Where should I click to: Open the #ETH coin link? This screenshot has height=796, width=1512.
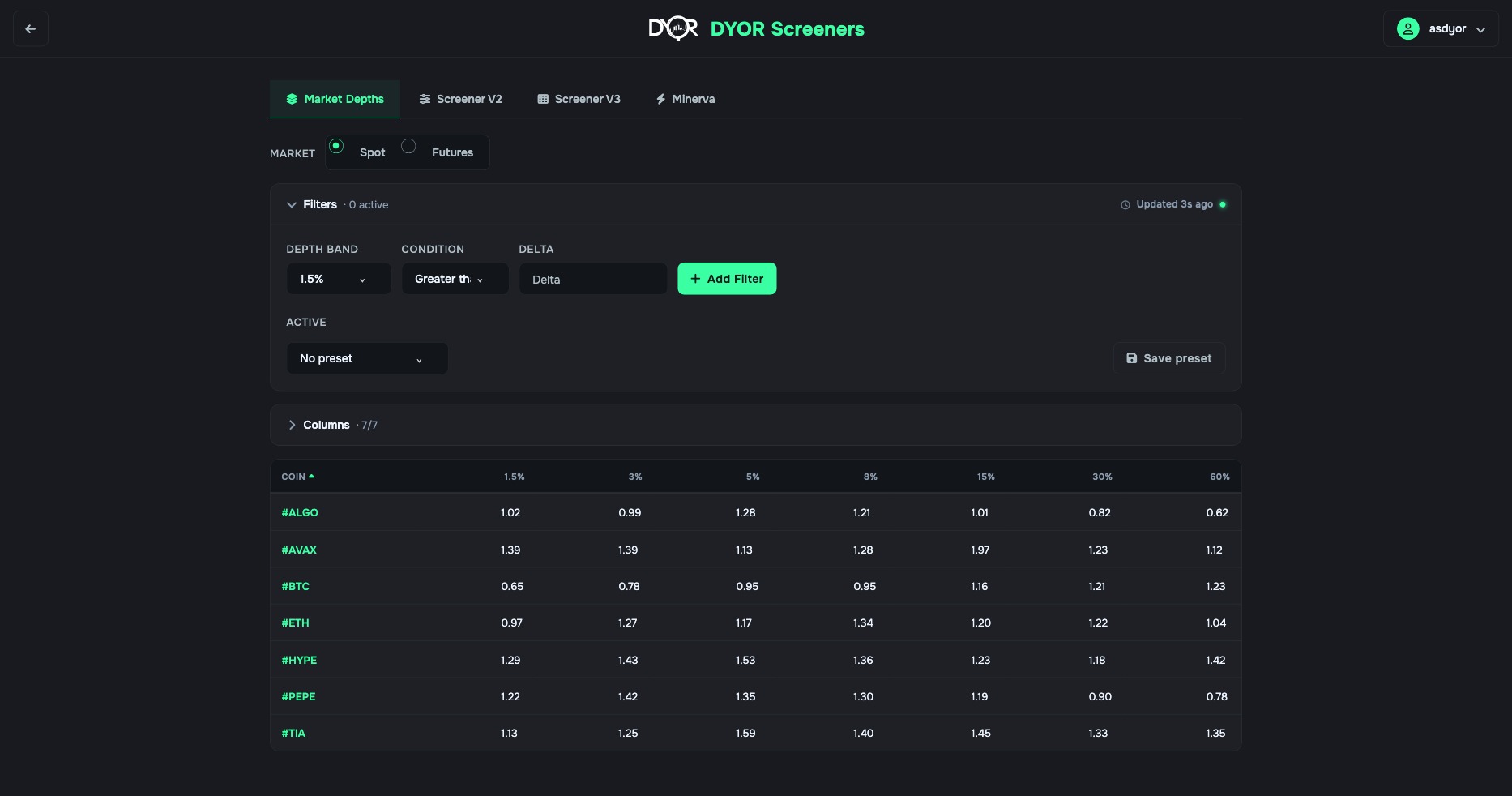[x=295, y=623]
